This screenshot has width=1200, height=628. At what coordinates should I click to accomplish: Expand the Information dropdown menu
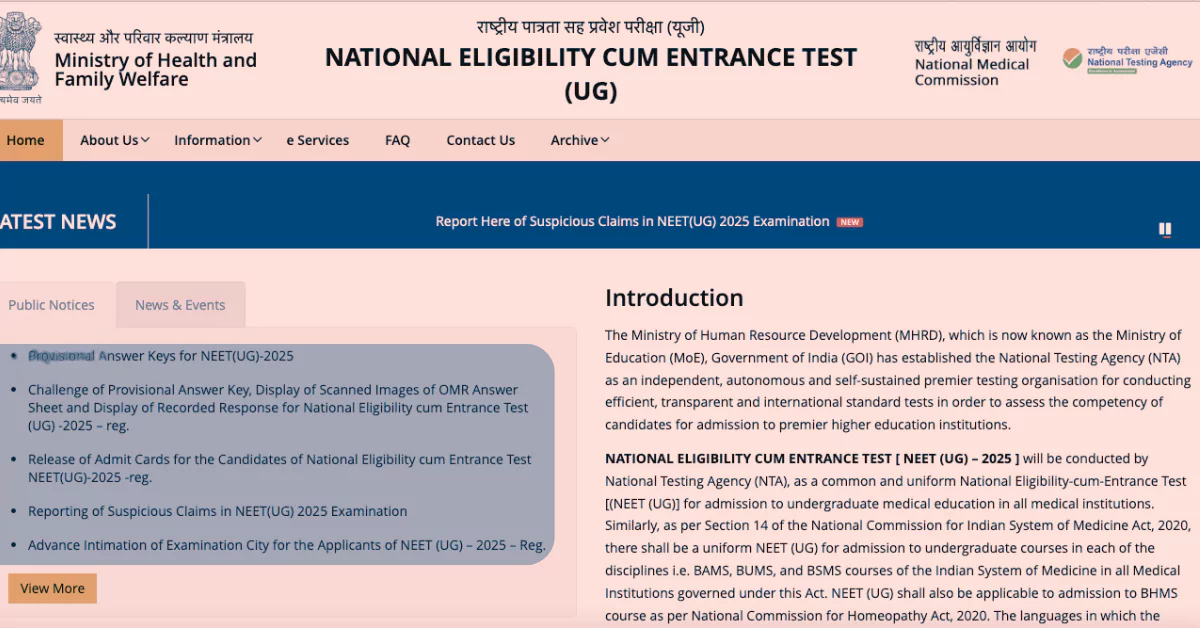pos(217,140)
